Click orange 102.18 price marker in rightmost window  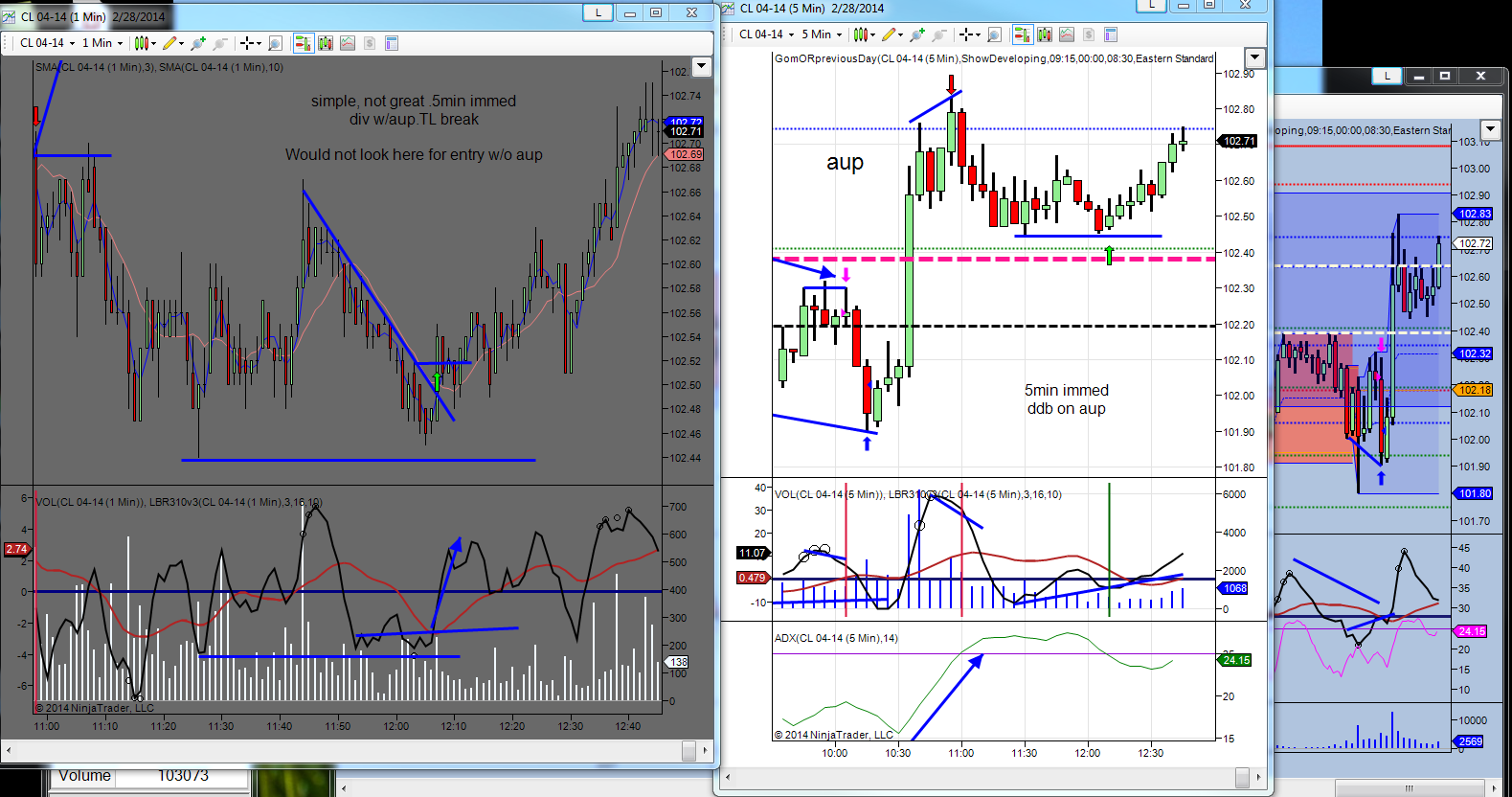[x=1475, y=390]
